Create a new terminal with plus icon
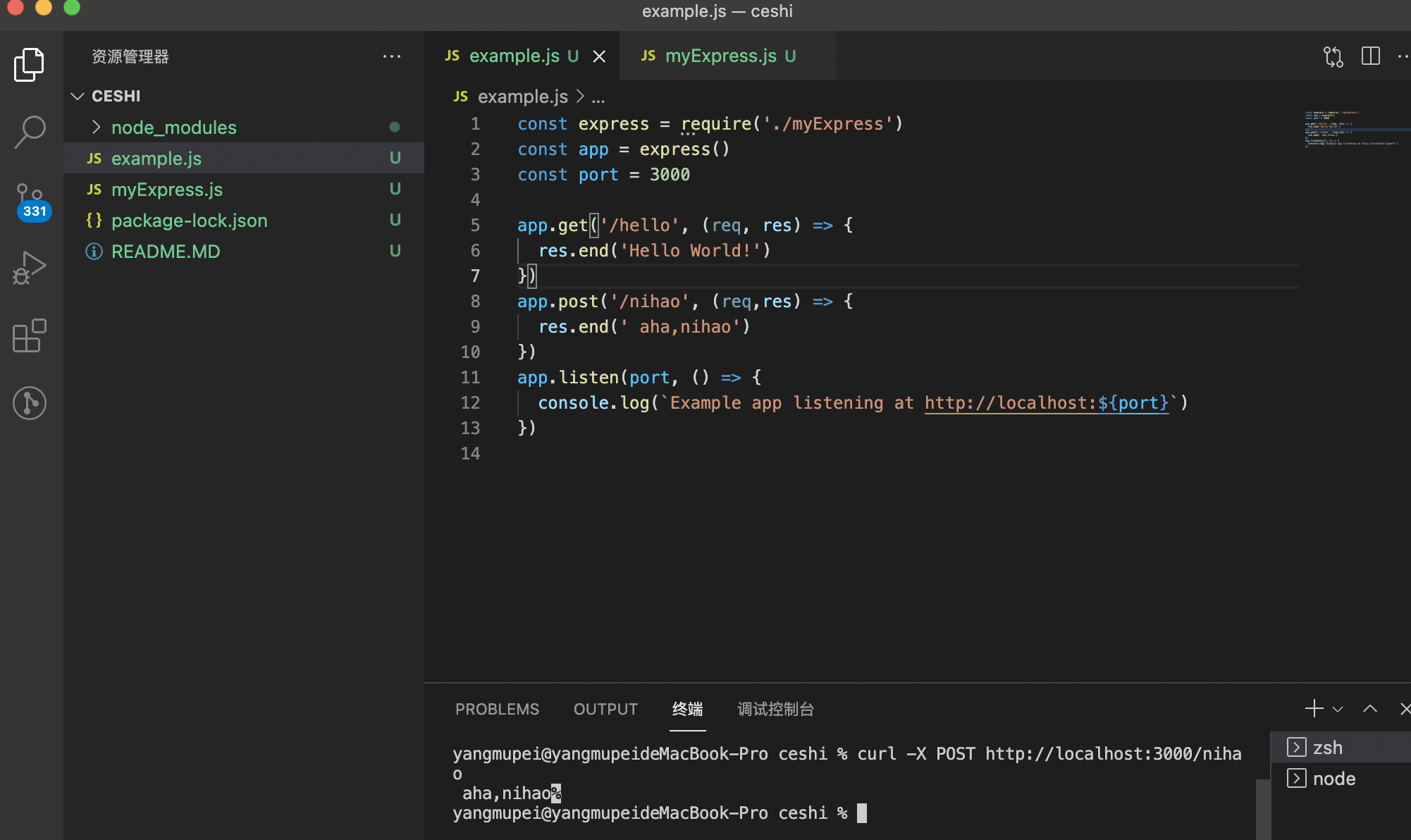 1314,709
